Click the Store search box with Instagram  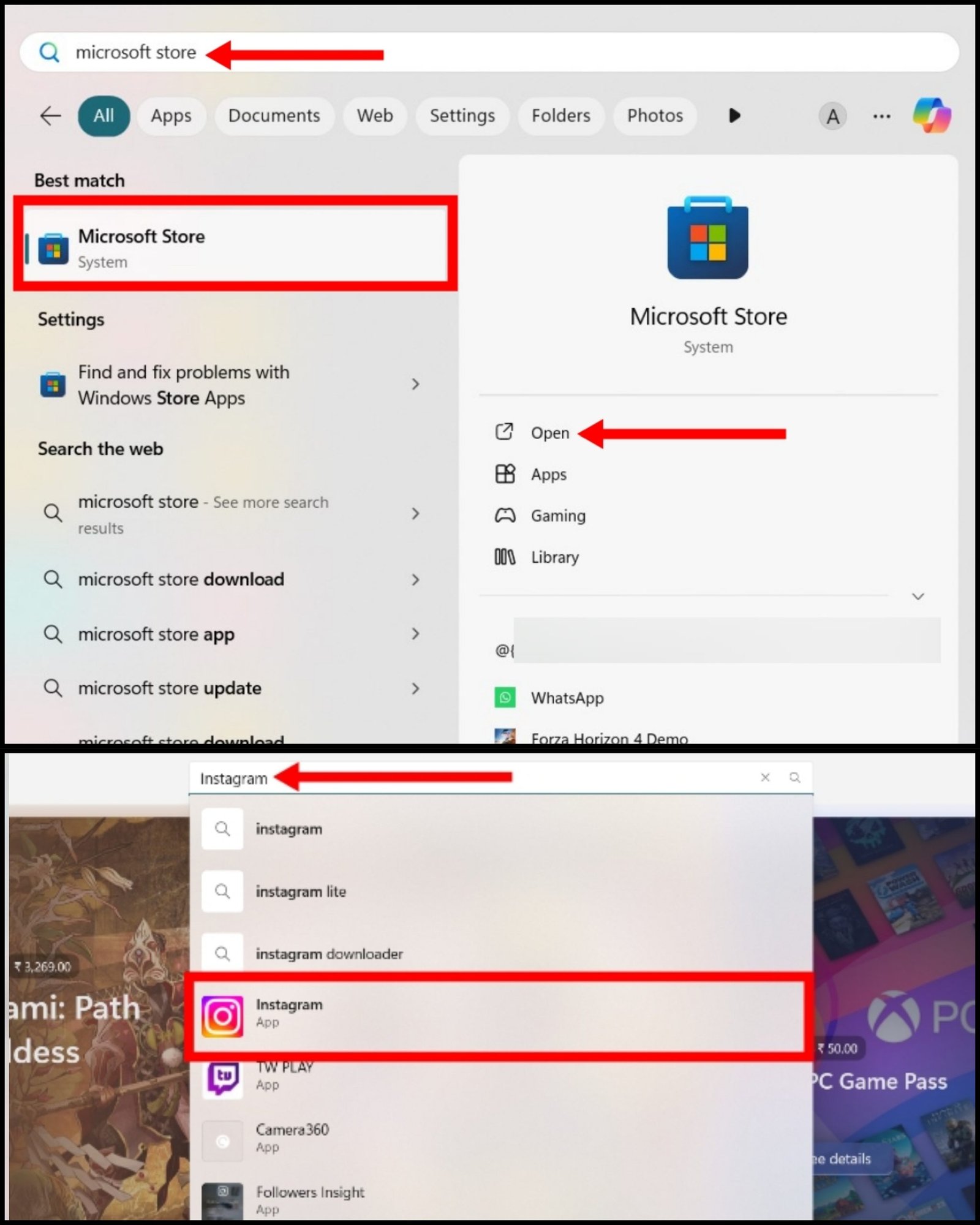[501, 777]
